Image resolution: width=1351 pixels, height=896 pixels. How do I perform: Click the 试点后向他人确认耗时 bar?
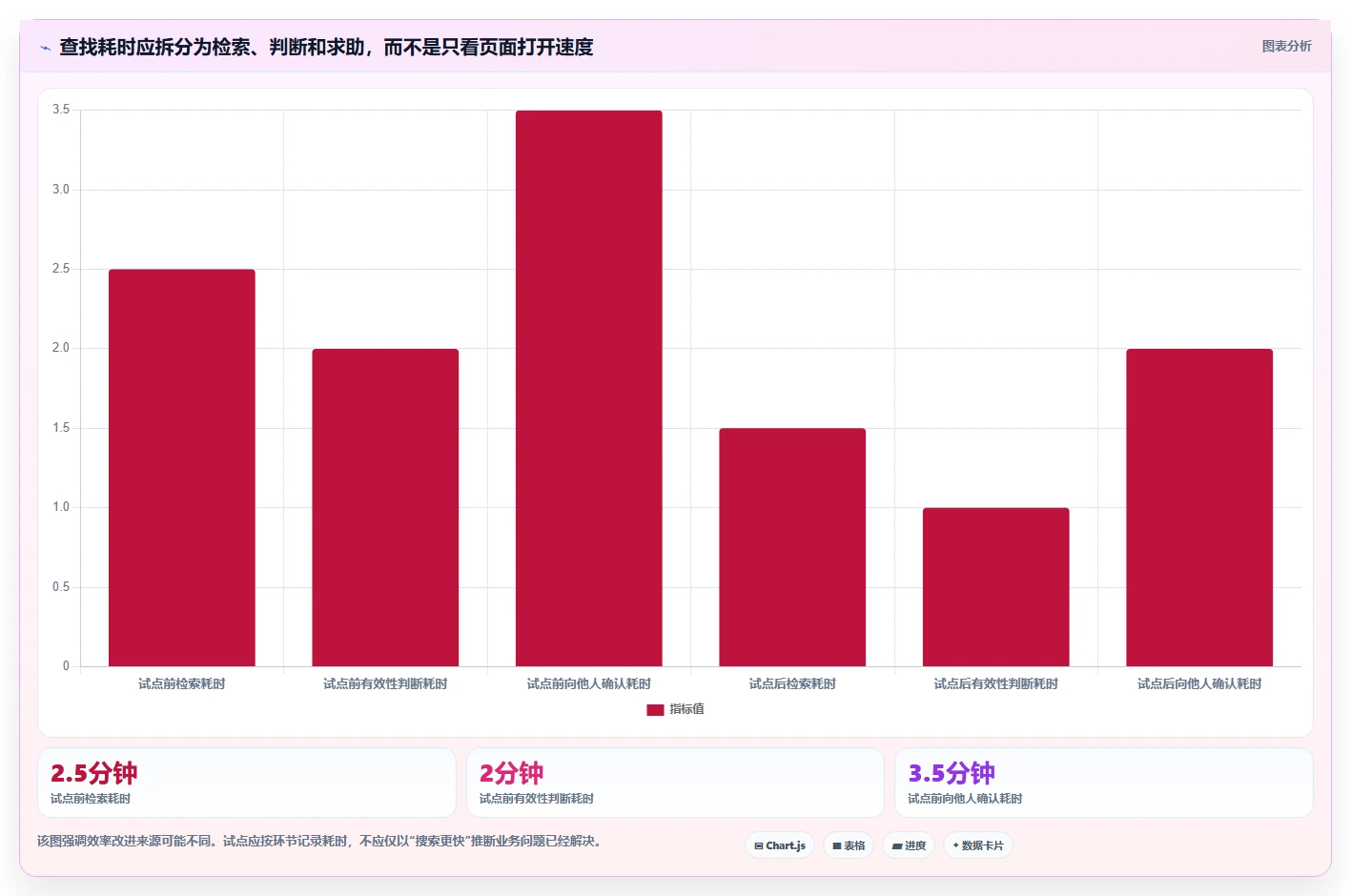coord(1199,508)
